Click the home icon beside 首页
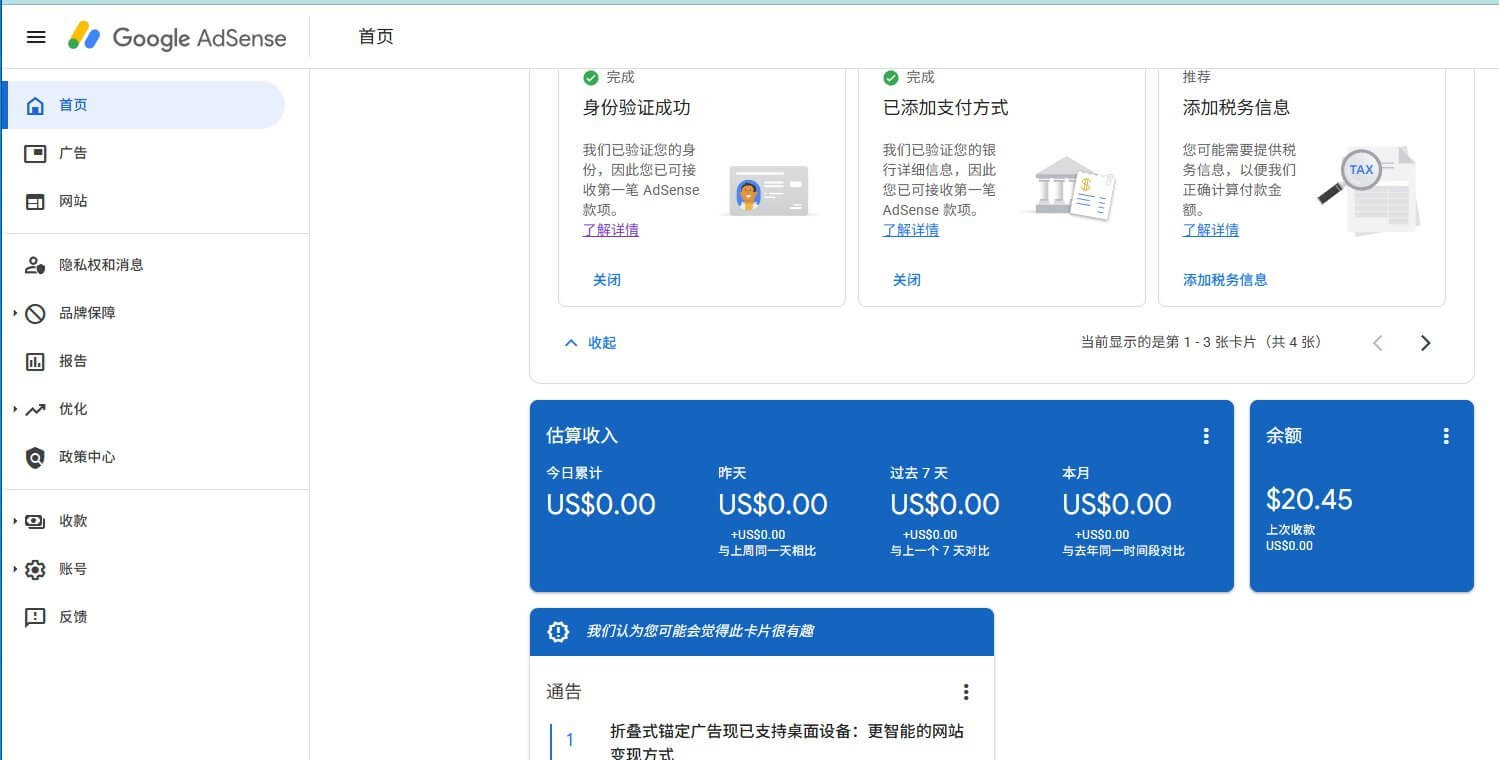This screenshot has height=760, width=1499. tap(35, 105)
